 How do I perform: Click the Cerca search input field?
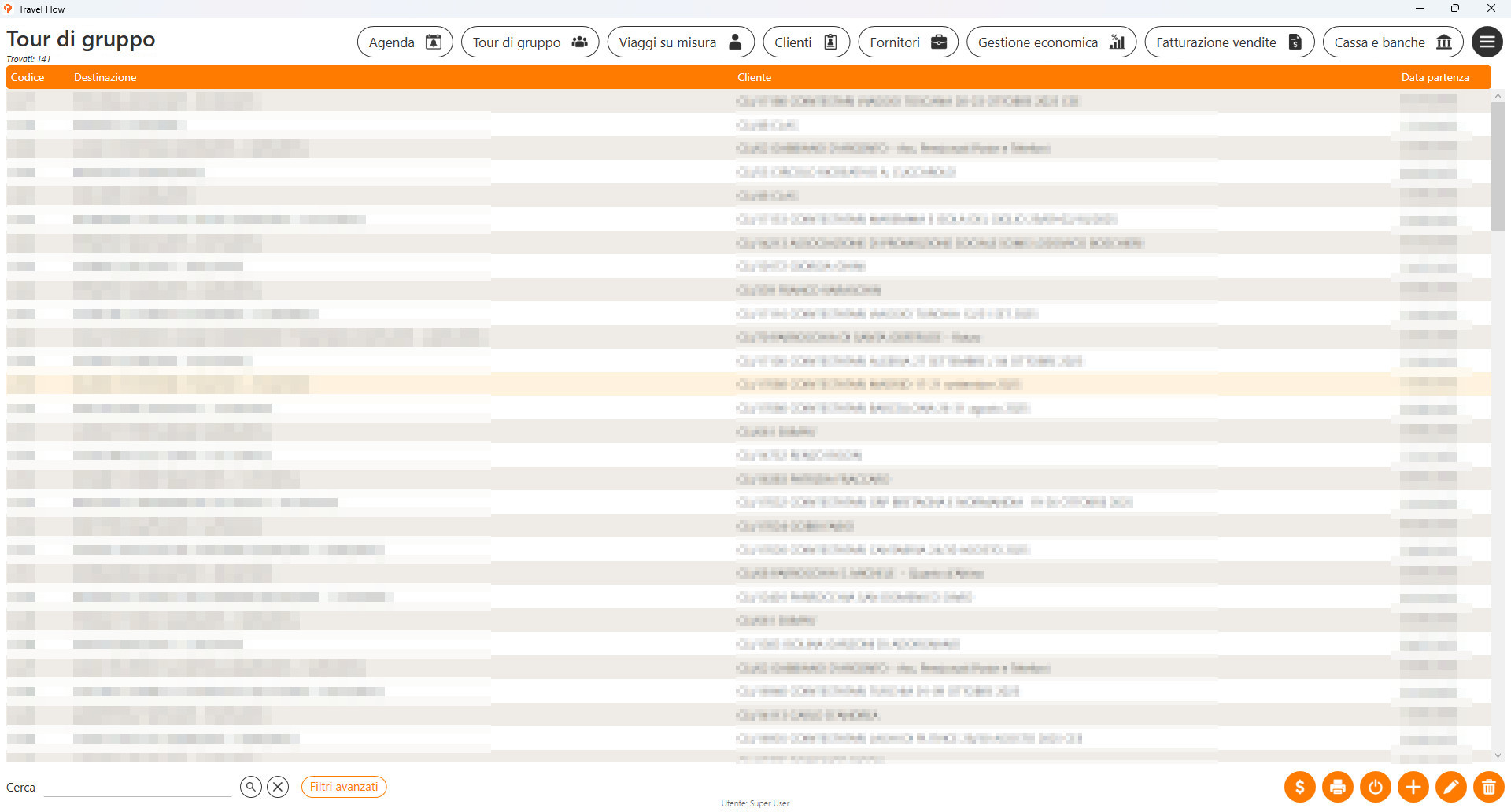(x=138, y=787)
